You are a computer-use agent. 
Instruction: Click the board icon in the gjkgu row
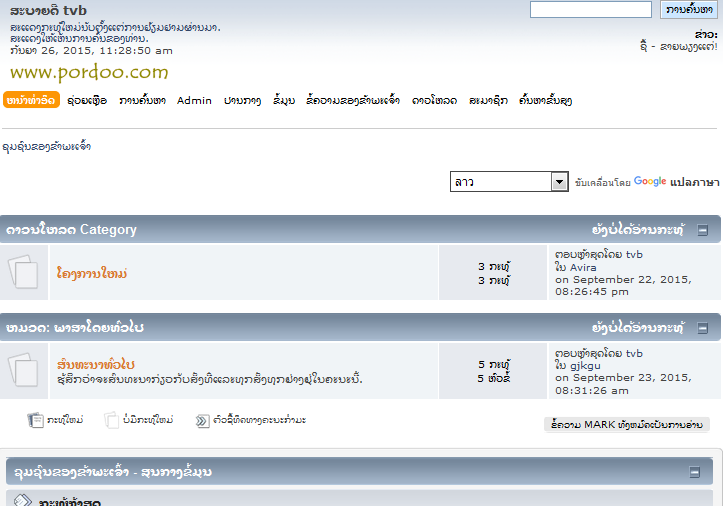(x=23, y=370)
